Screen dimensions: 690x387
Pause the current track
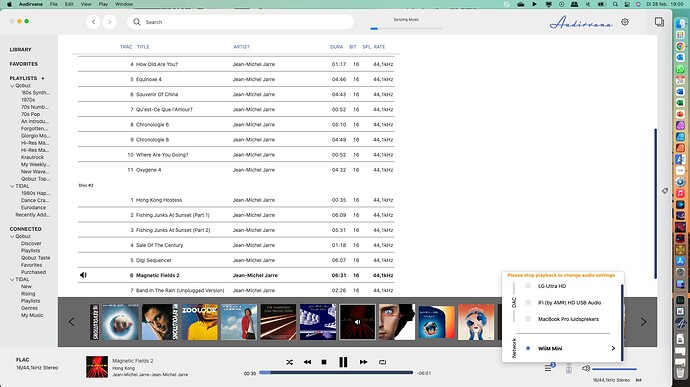pos(343,362)
